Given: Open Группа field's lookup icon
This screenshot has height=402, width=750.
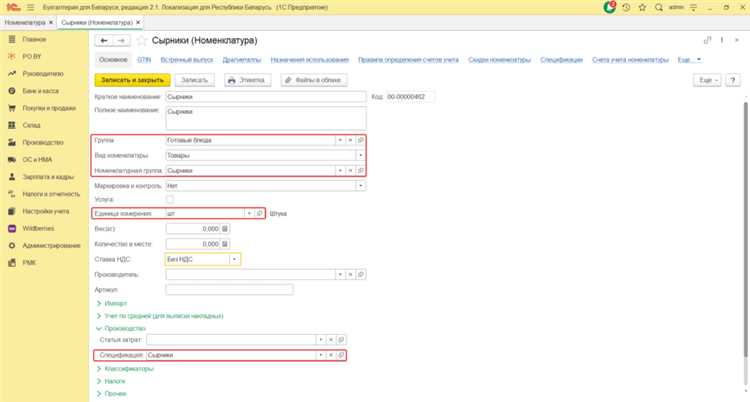Looking at the screenshot, I should coord(360,140).
